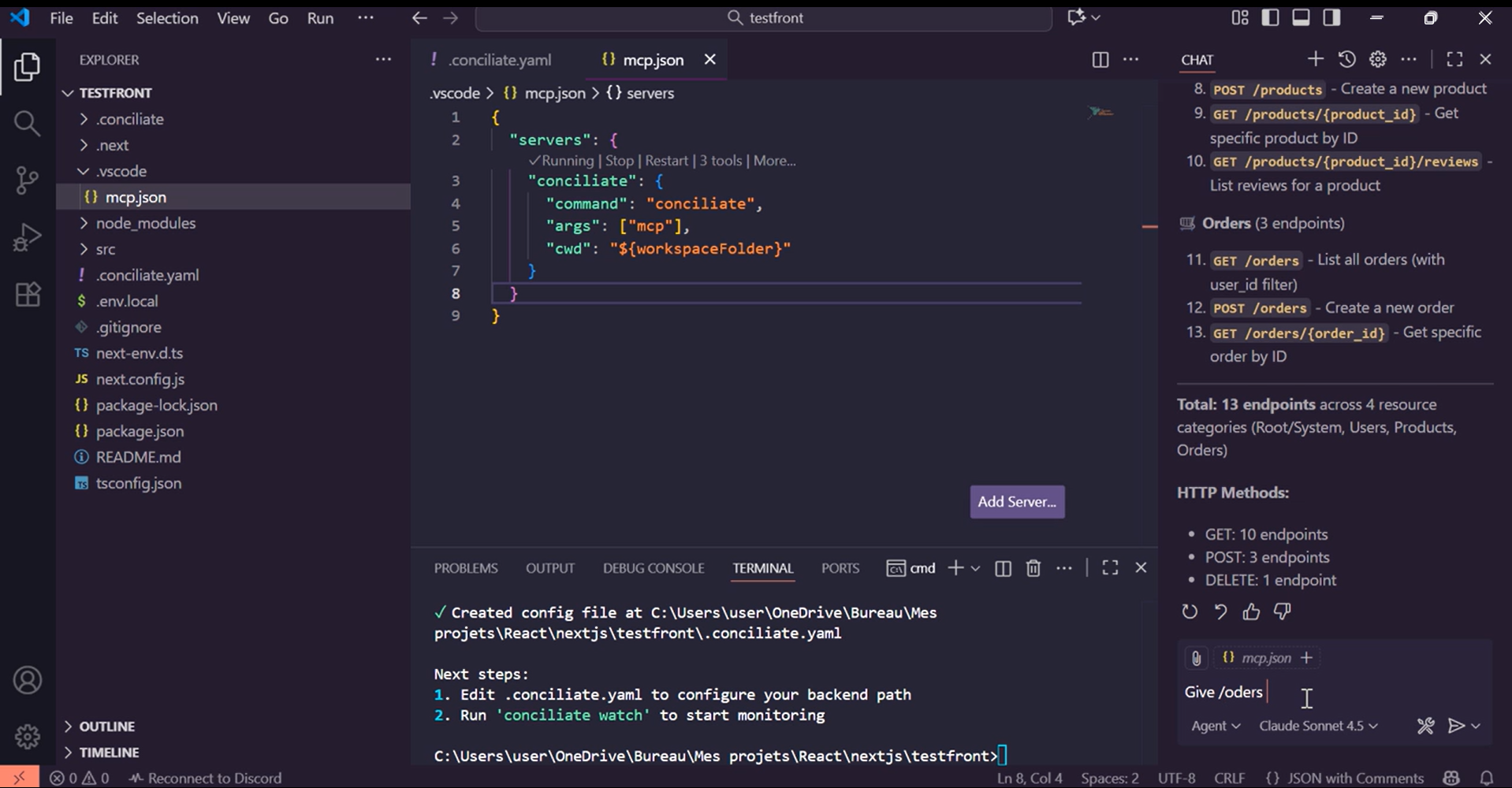Open the Agent mode dropdown

click(x=1215, y=726)
